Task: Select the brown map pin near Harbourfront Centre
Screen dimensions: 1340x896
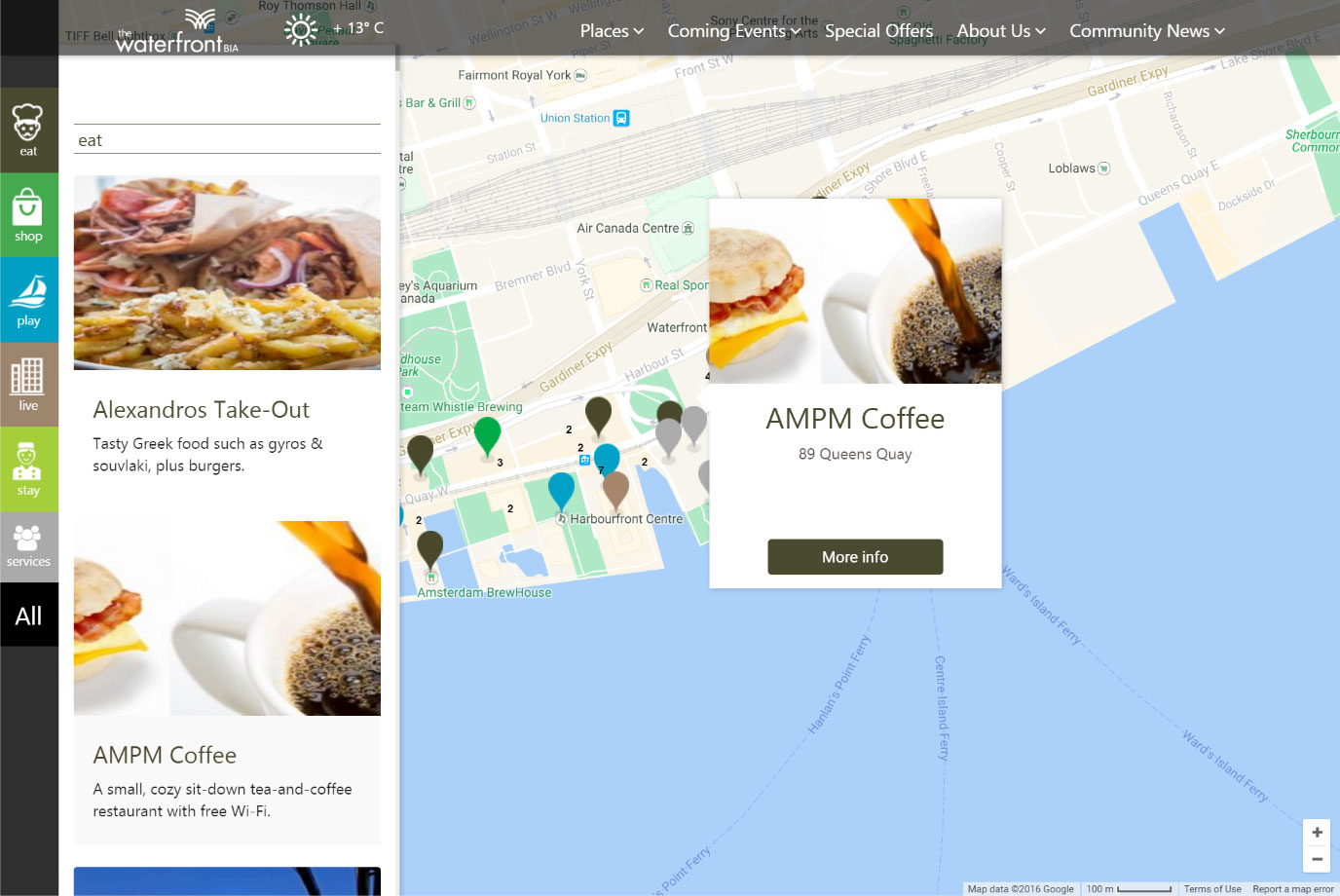Action: (615, 490)
